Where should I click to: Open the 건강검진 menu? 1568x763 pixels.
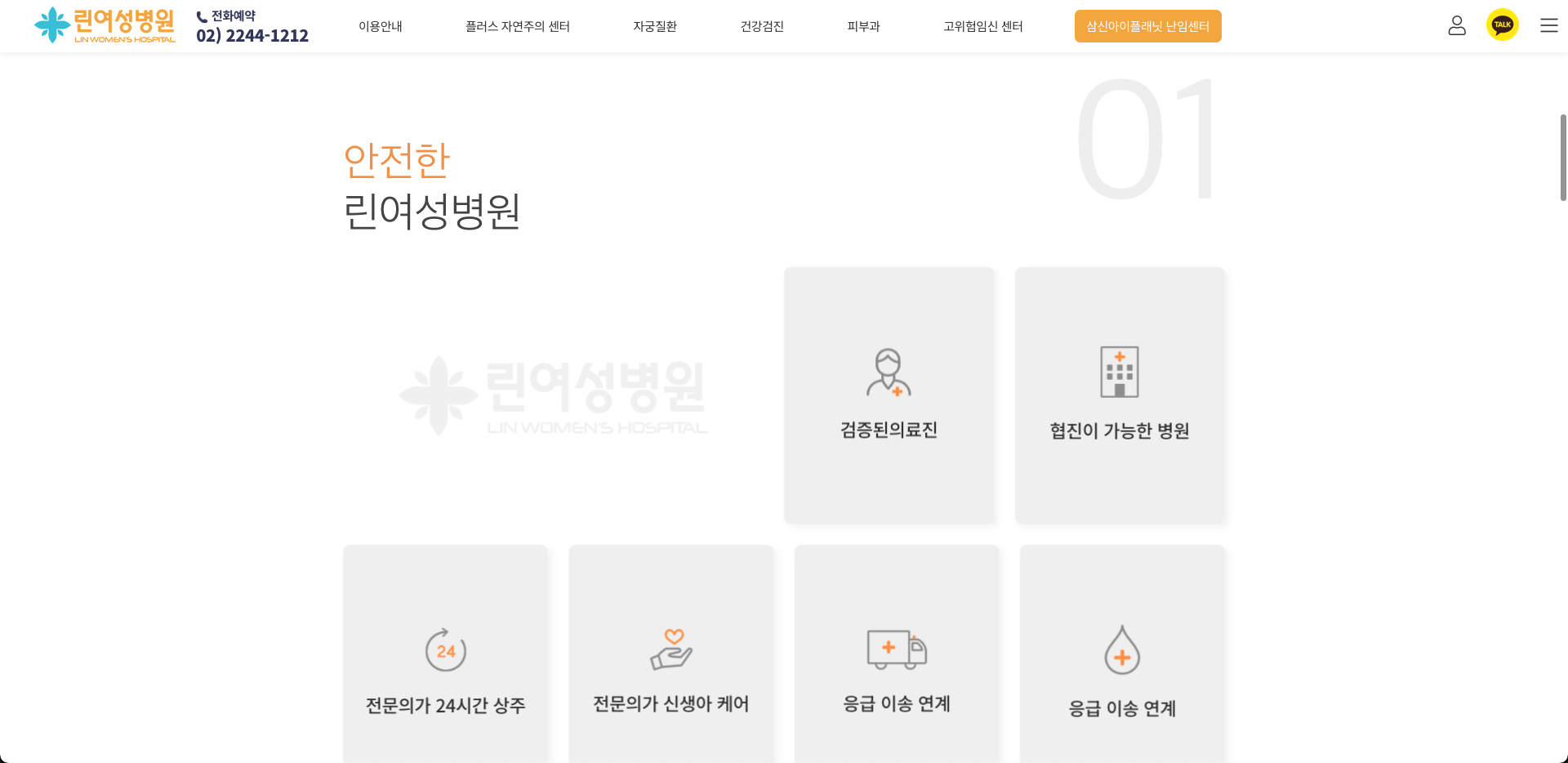point(762,26)
